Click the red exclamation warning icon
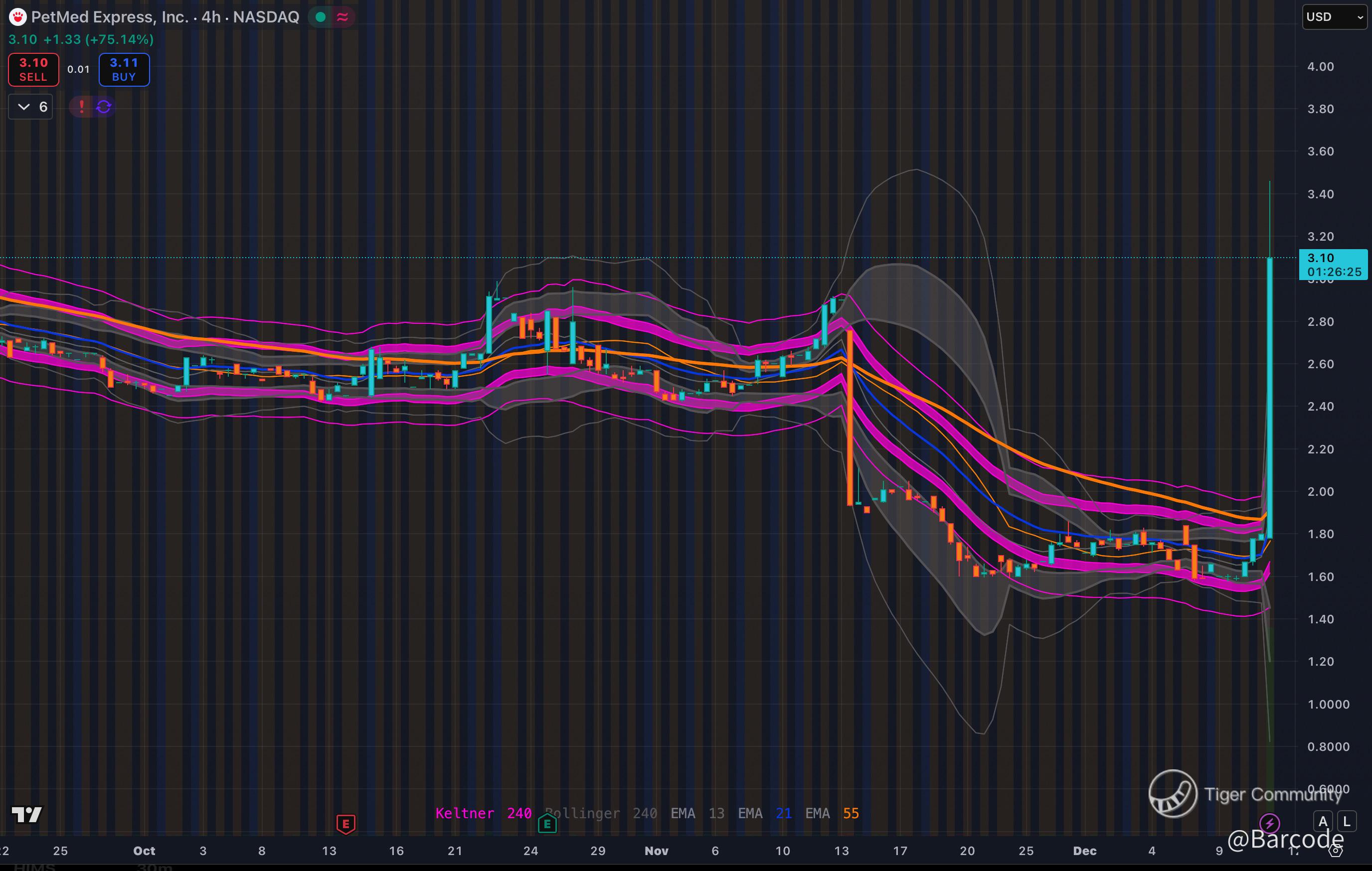This screenshot has height=871, width=1372. (x=81, y=107)
